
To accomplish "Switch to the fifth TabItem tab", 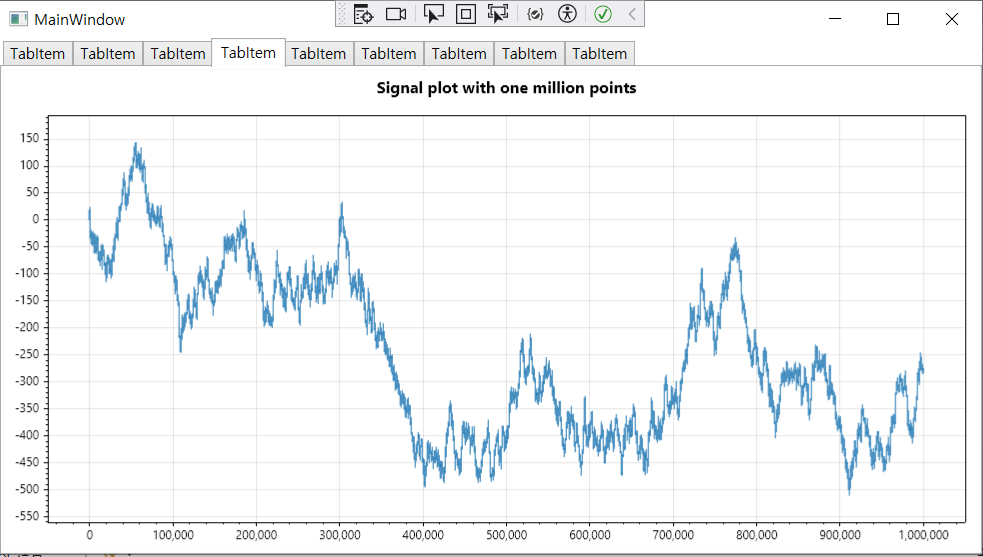I will [318, 54].
